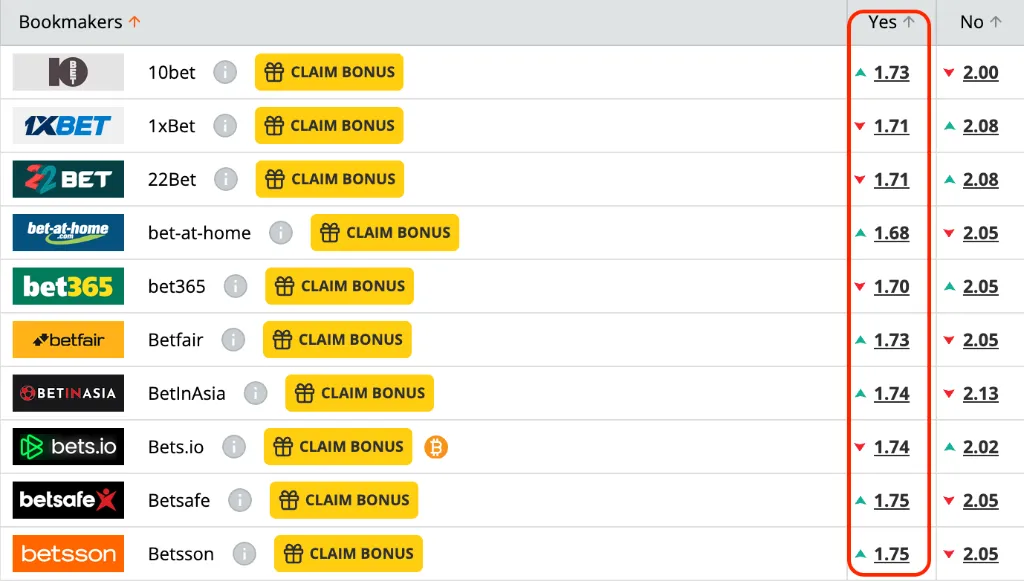Sort by Bookmakers column arrow
Screen dimensions: 1024x581
coord(135,22)
